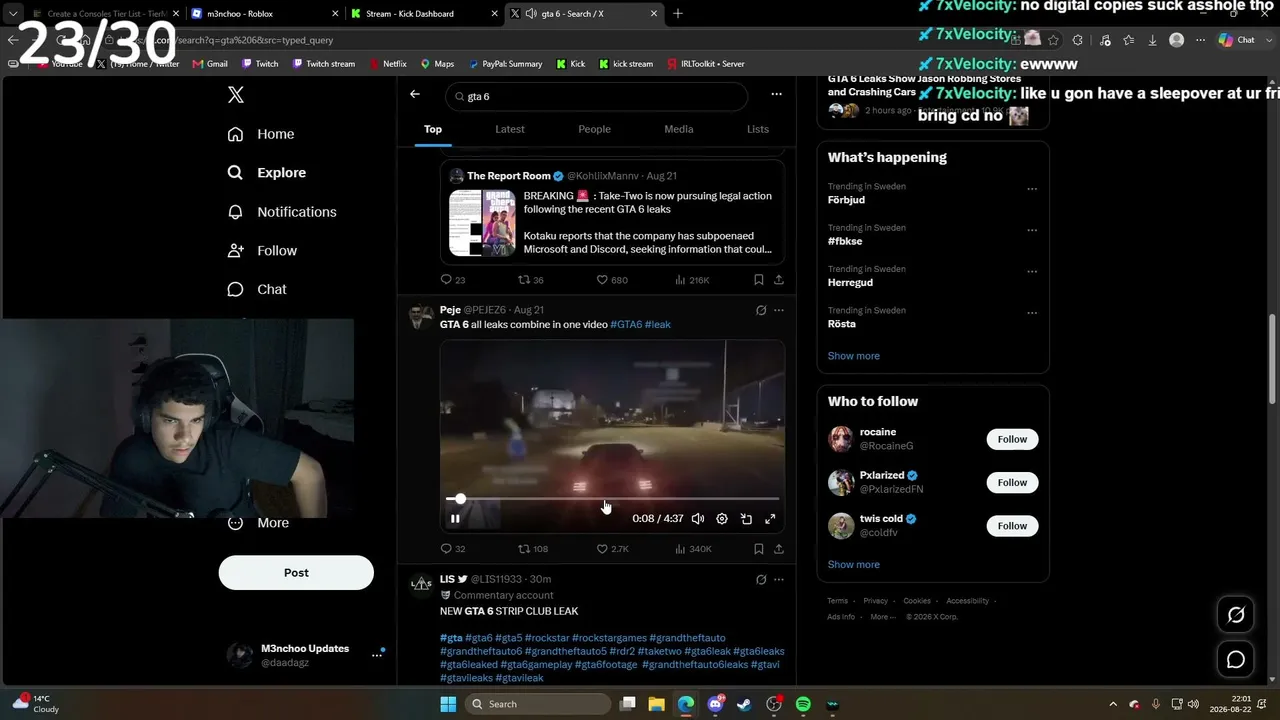Open browser tab search dropdown
1280x720 pixels.
[13, 14]
